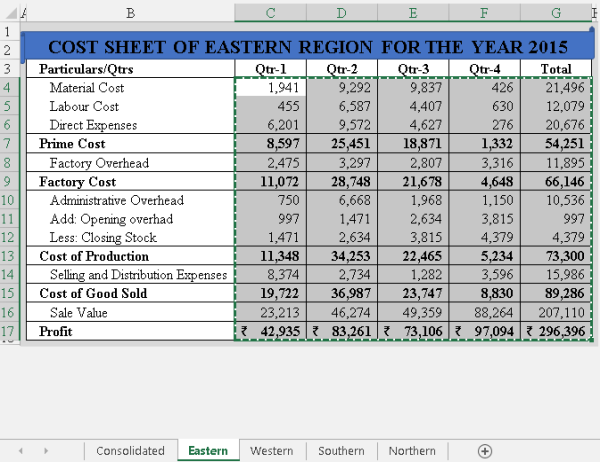Click the next sheet navigation arrow
This screenshot has height=462, width=600.
pyautogui.click(x=46, y=451)
